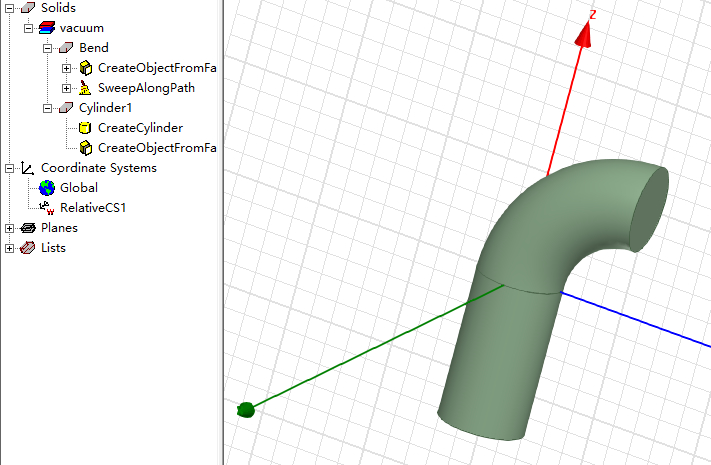Click the CreateObjectFromFa icon under Bend
Viewport: 711px width, 465px height.
pyautogui.click(x=86, y=68)
